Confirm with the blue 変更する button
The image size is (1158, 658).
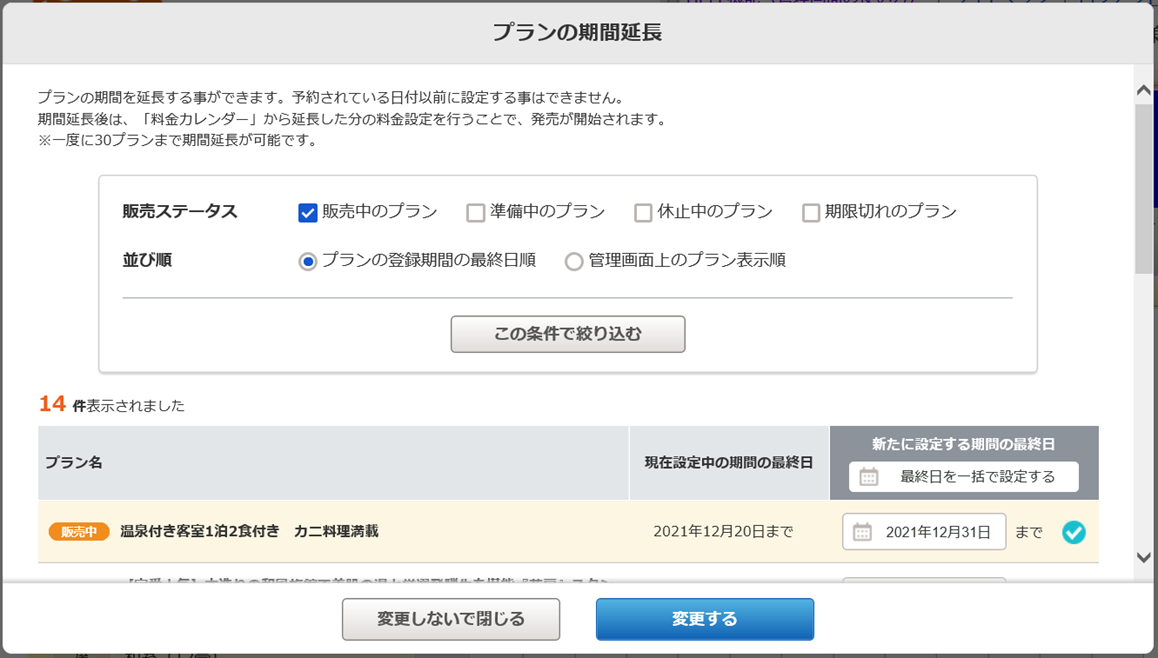point(704,619)
